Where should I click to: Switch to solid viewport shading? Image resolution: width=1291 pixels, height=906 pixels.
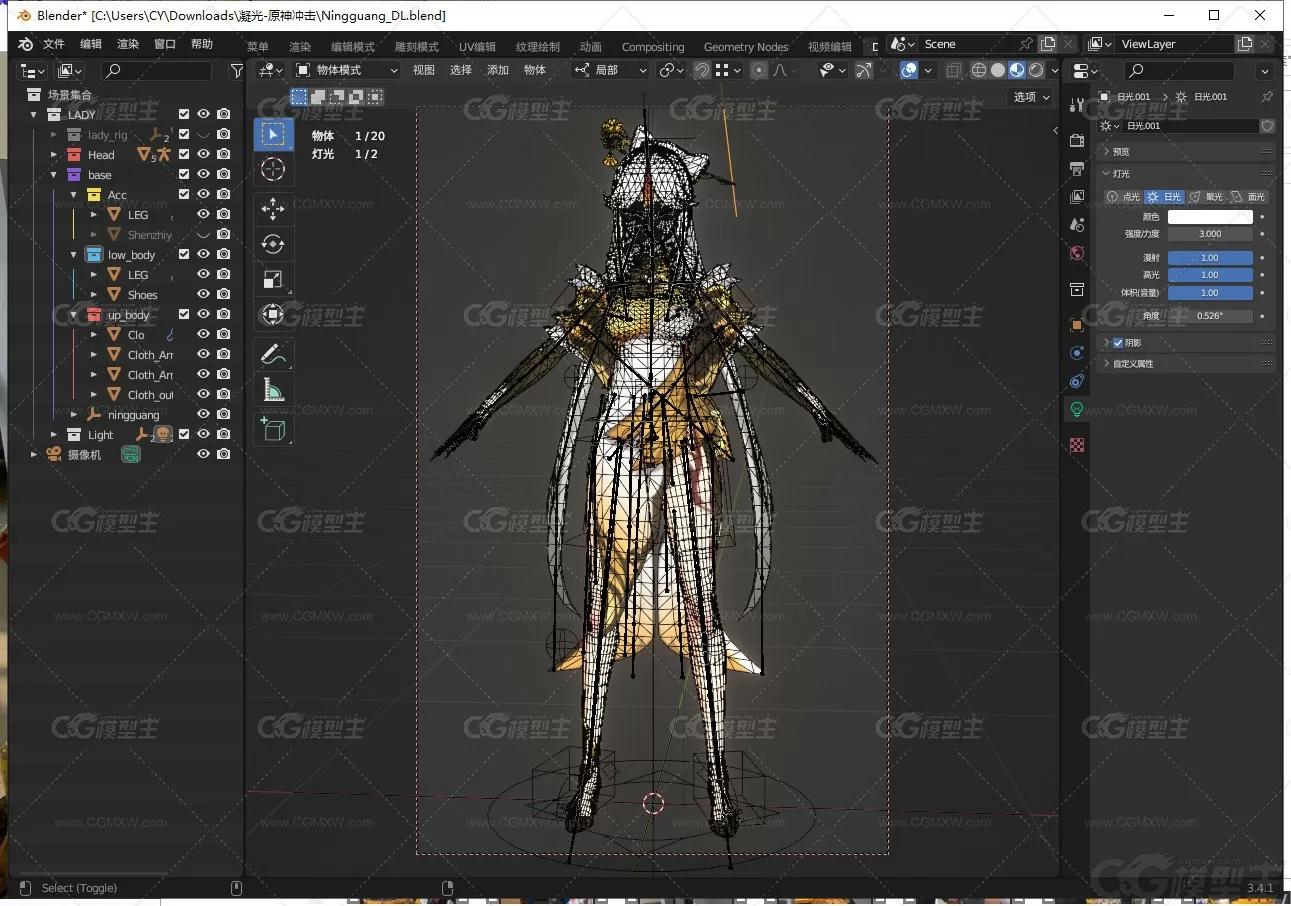[x=998, y=70]
